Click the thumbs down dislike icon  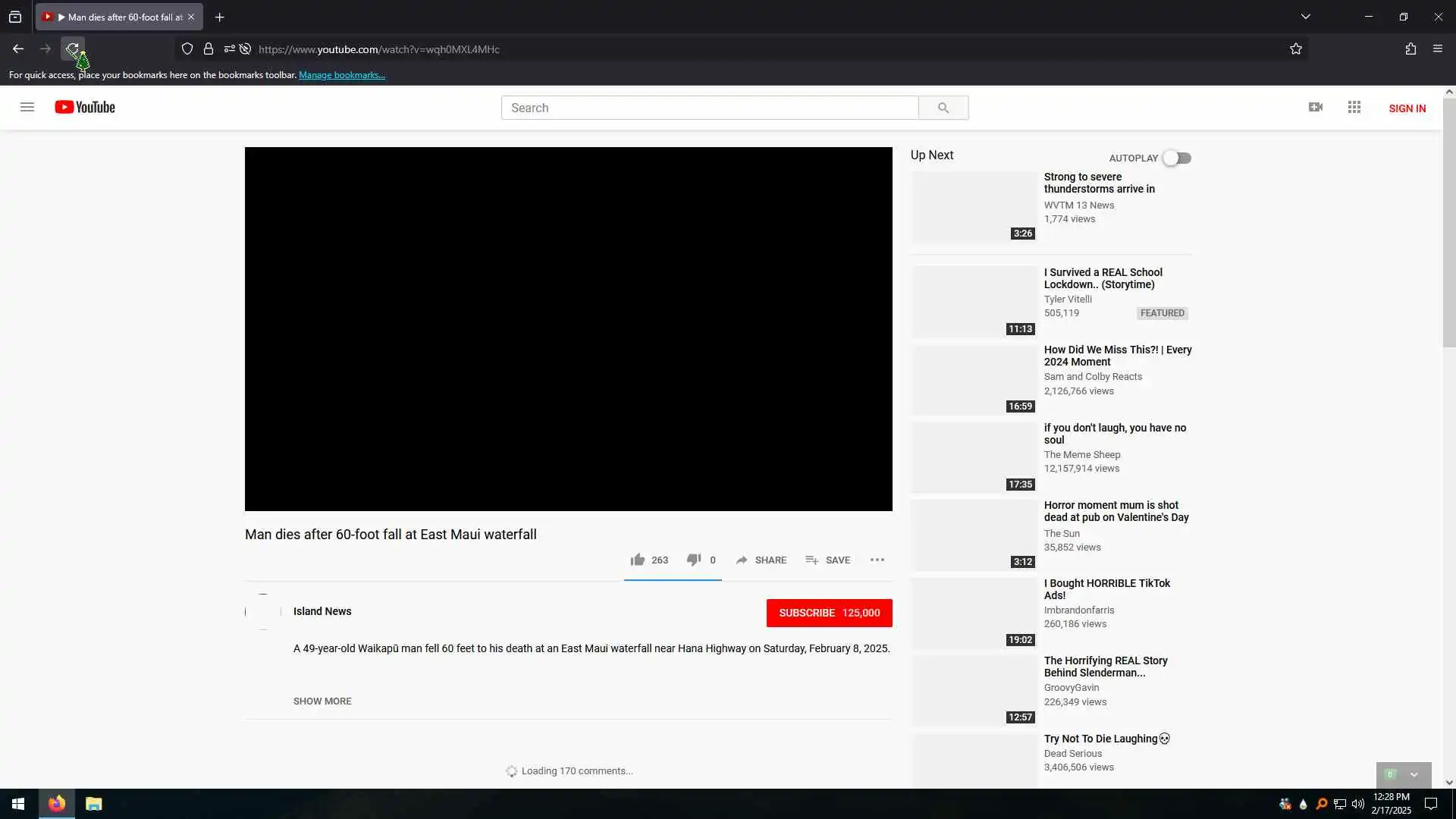click(x=693, y=560)
